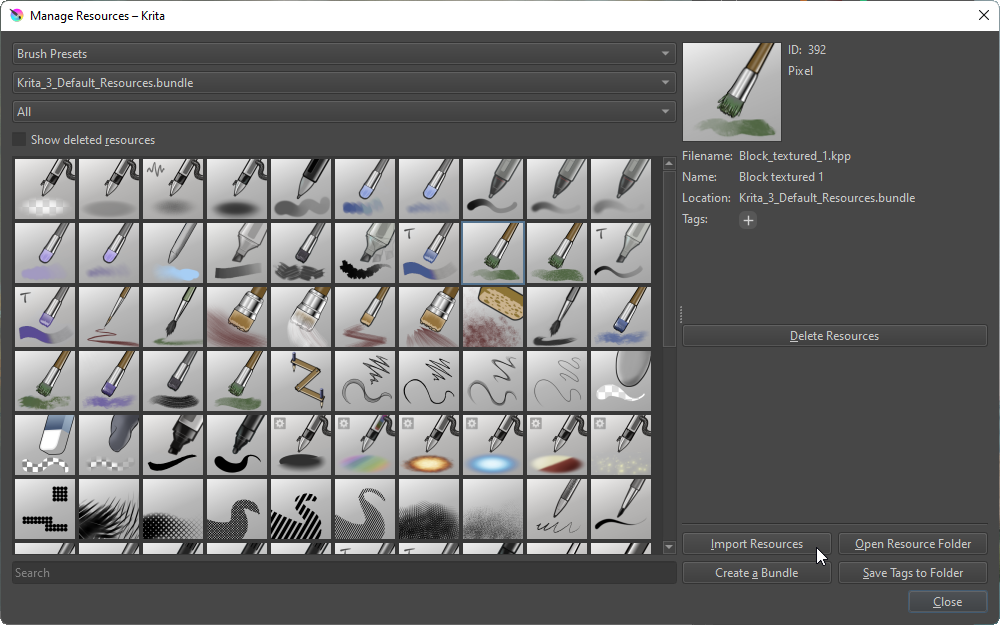Click Create a Bundle
1000x625 pixels.
756,573
